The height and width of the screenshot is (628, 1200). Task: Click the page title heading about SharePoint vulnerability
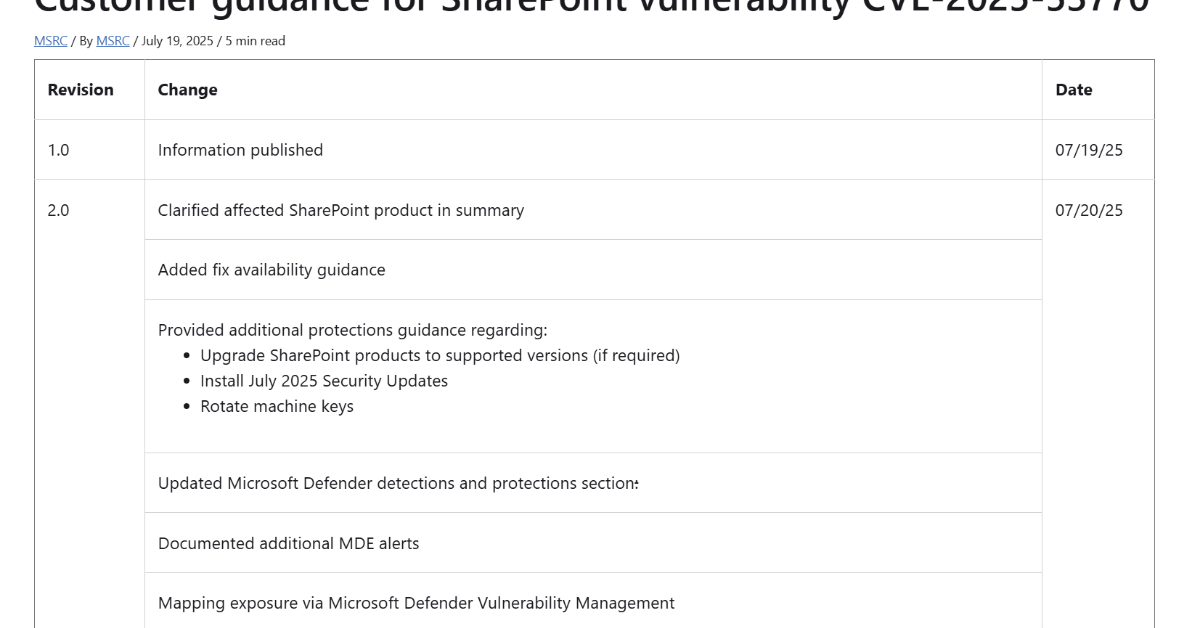[592, 10]
